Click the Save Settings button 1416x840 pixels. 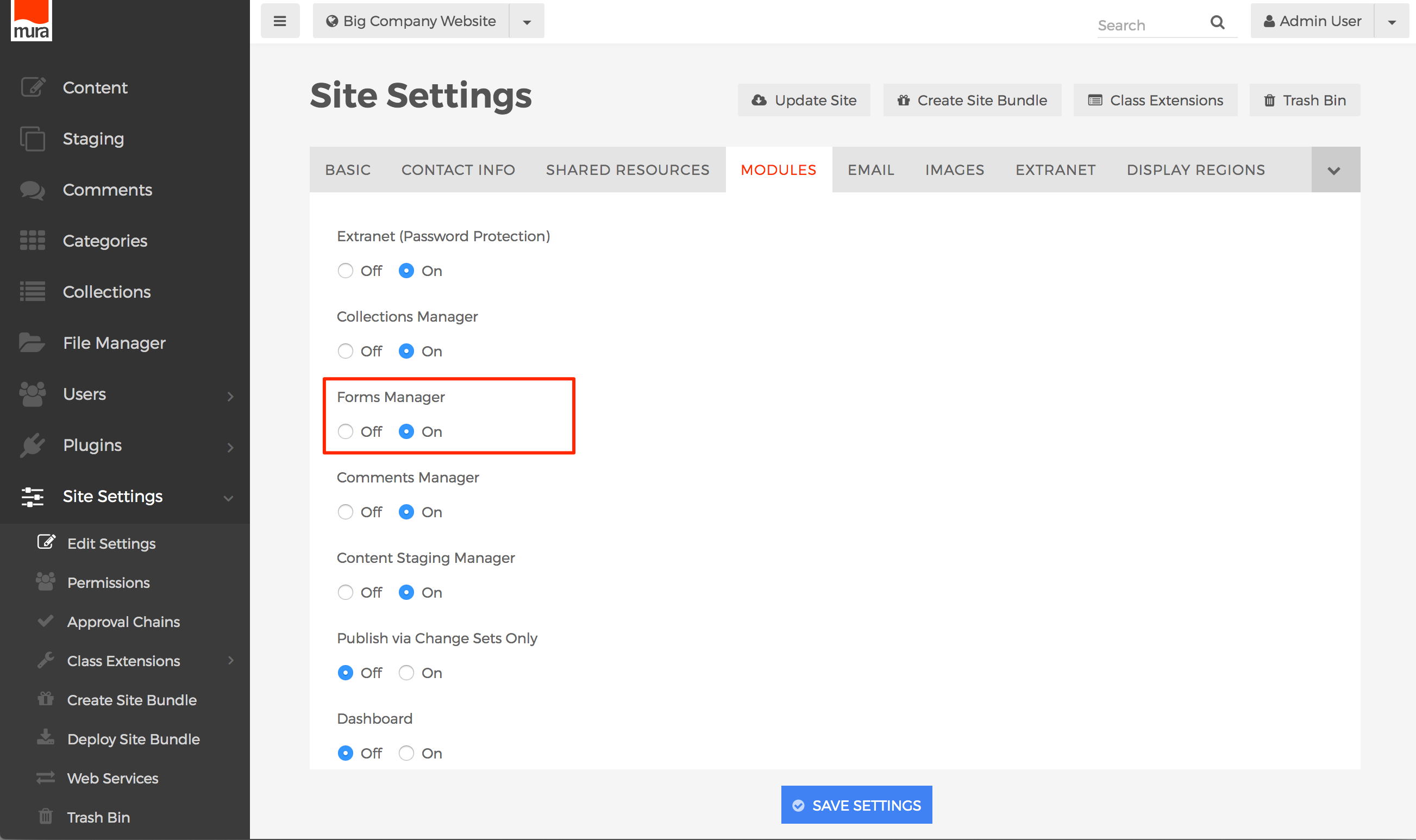(856, 804)
